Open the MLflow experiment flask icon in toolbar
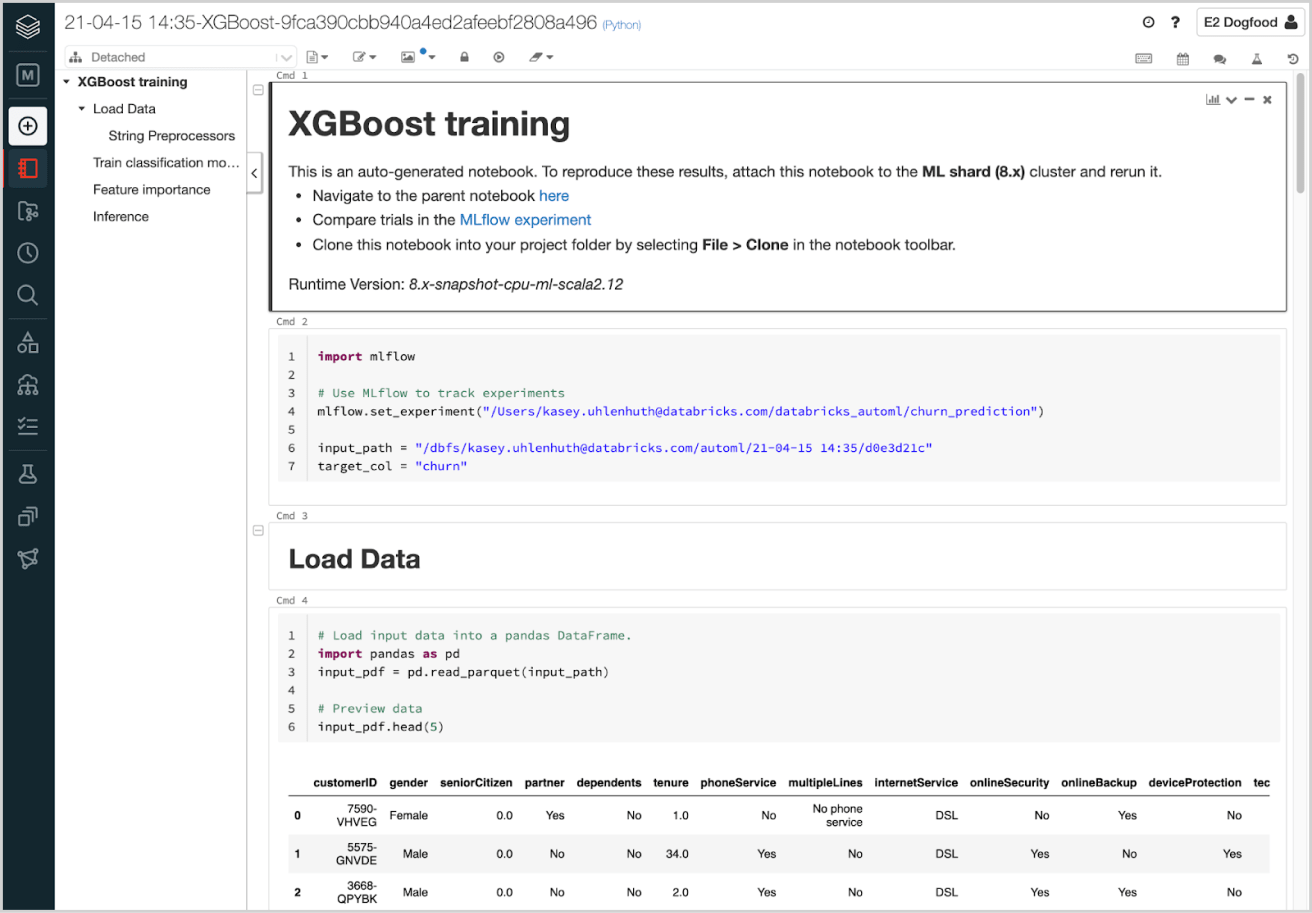The image size is (1312, 913). 1257,58
